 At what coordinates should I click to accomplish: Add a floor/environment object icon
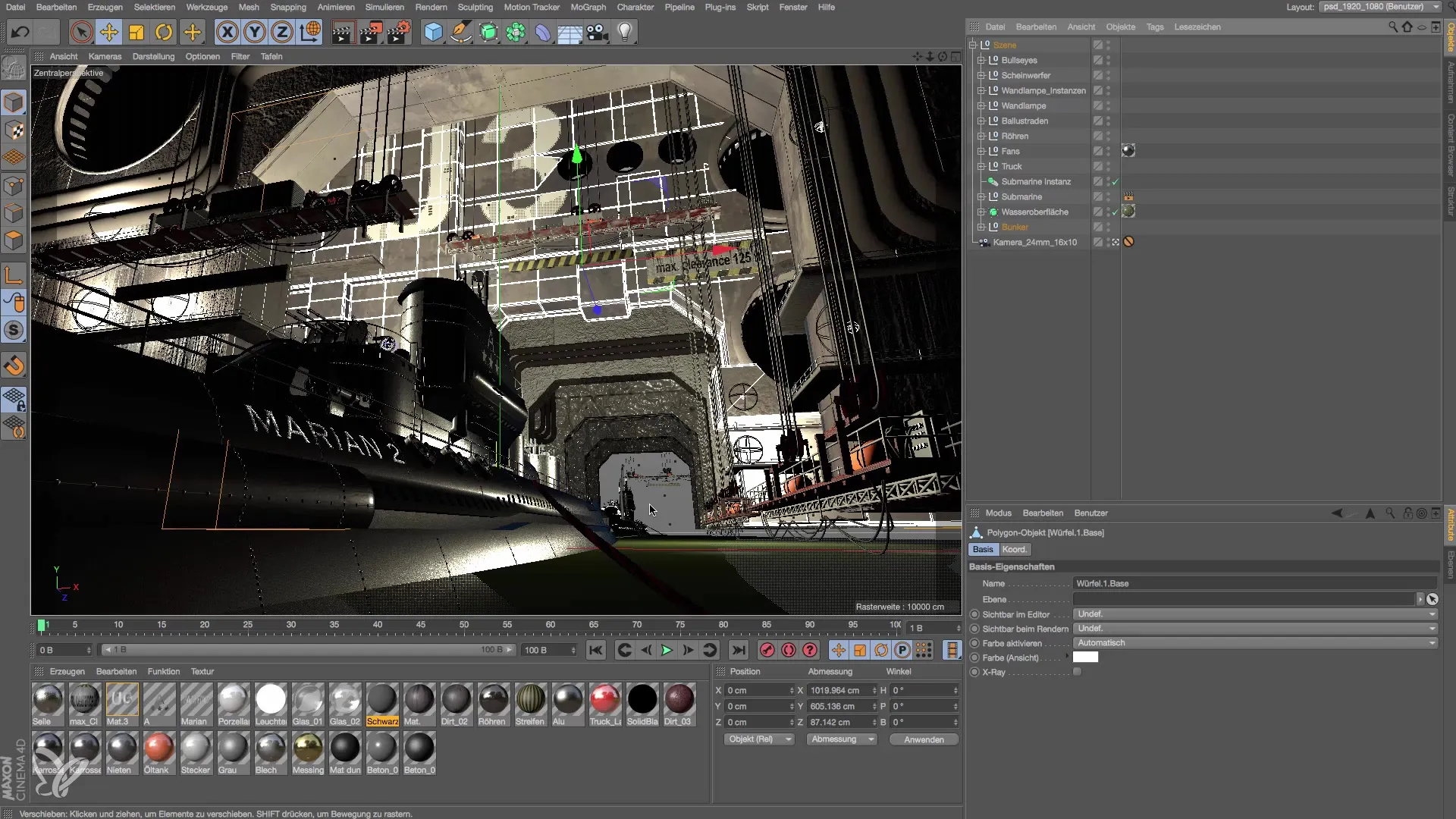tap(570, 32)
